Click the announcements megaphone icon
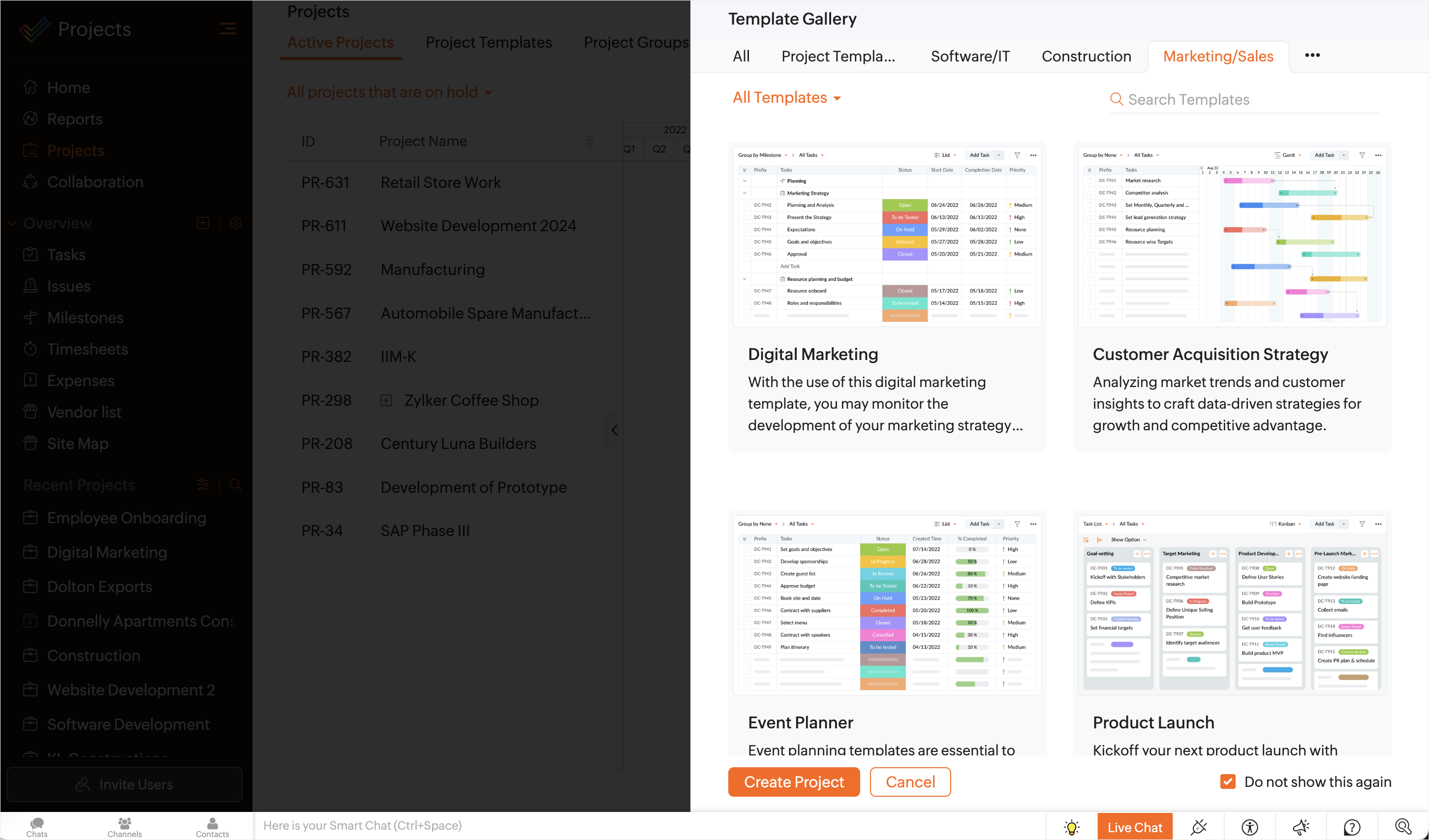Screen dimensions: 1429x840 1301,827
